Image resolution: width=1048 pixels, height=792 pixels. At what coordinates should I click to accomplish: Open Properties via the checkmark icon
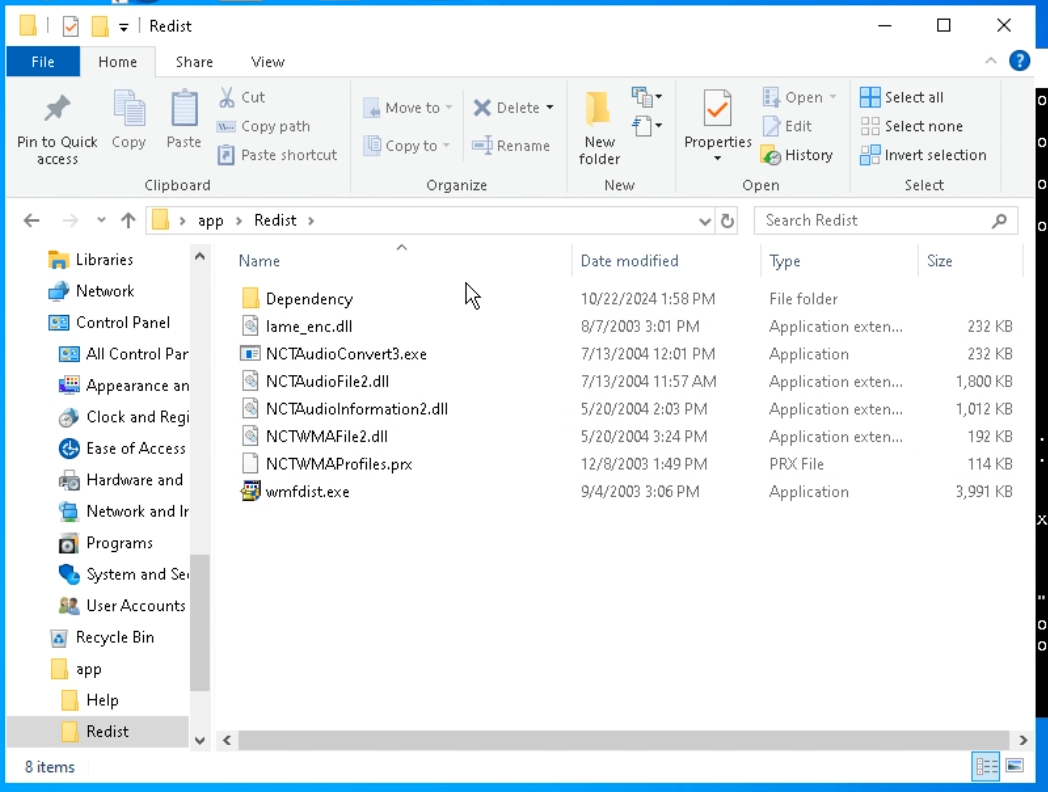click(717, 108)
